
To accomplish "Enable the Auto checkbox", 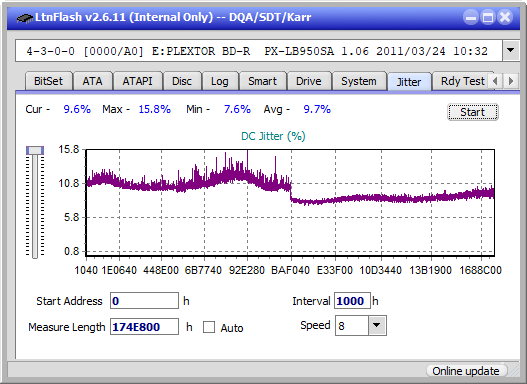I will 209,327.
